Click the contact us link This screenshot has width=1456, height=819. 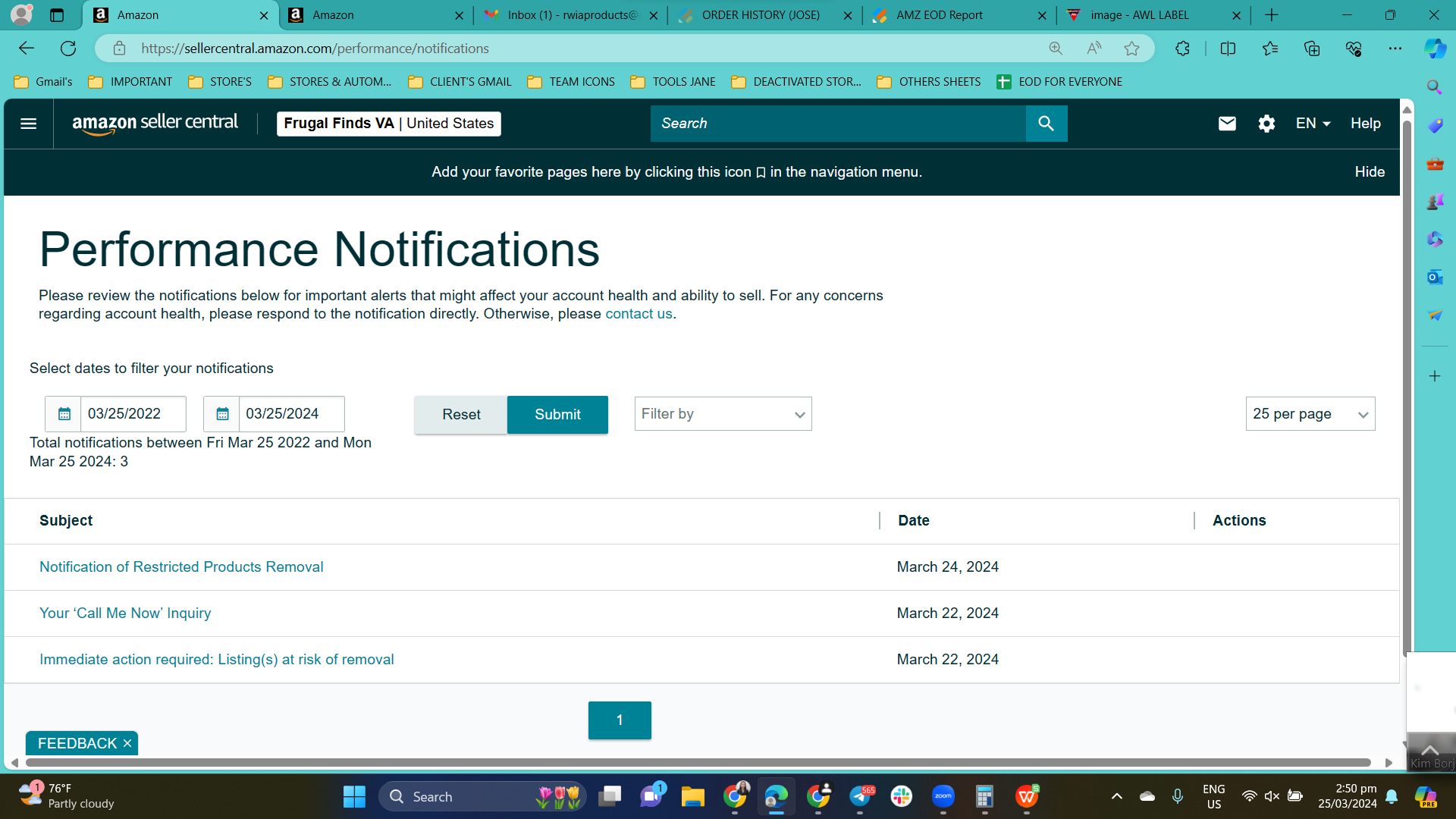tap(639, 314)
